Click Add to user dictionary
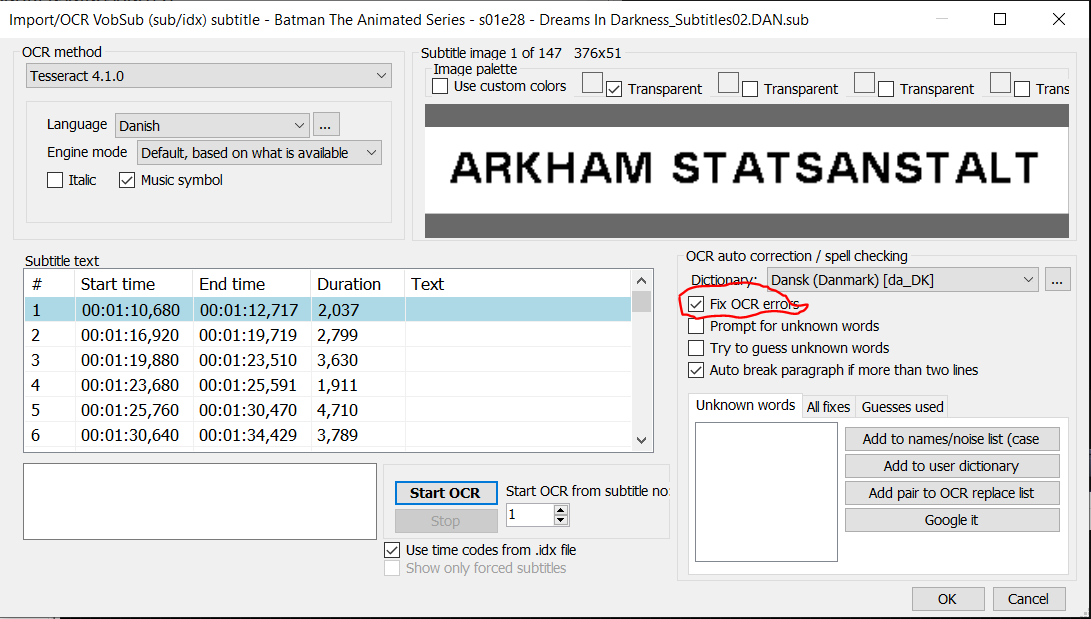Viewport: 1091px width, 619px height. pyautogui.click(x=951, y=465)
